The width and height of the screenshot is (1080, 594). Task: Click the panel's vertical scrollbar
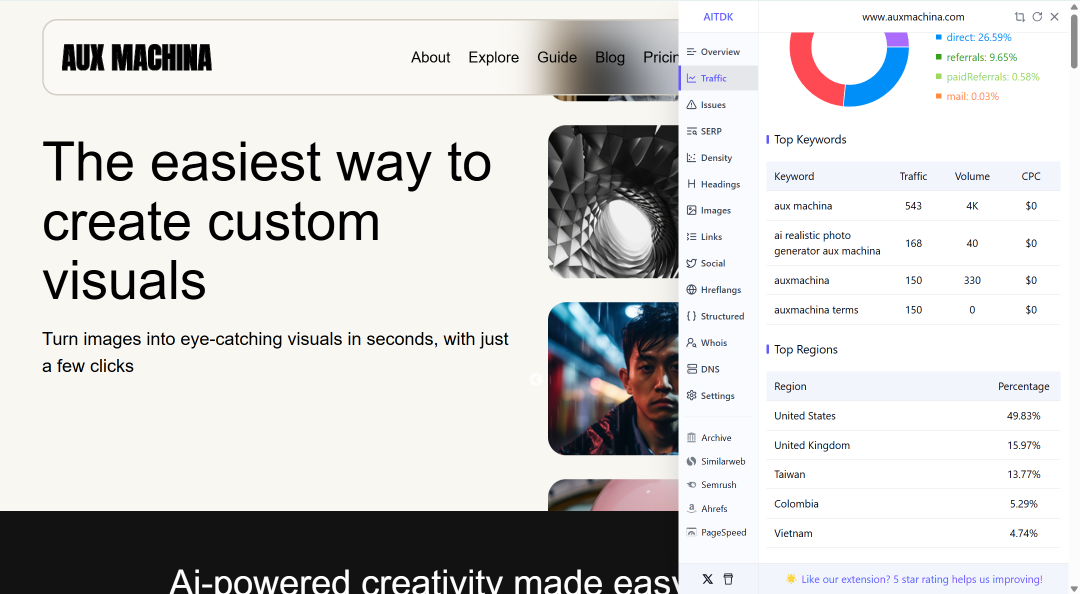tap(1074, 41)
